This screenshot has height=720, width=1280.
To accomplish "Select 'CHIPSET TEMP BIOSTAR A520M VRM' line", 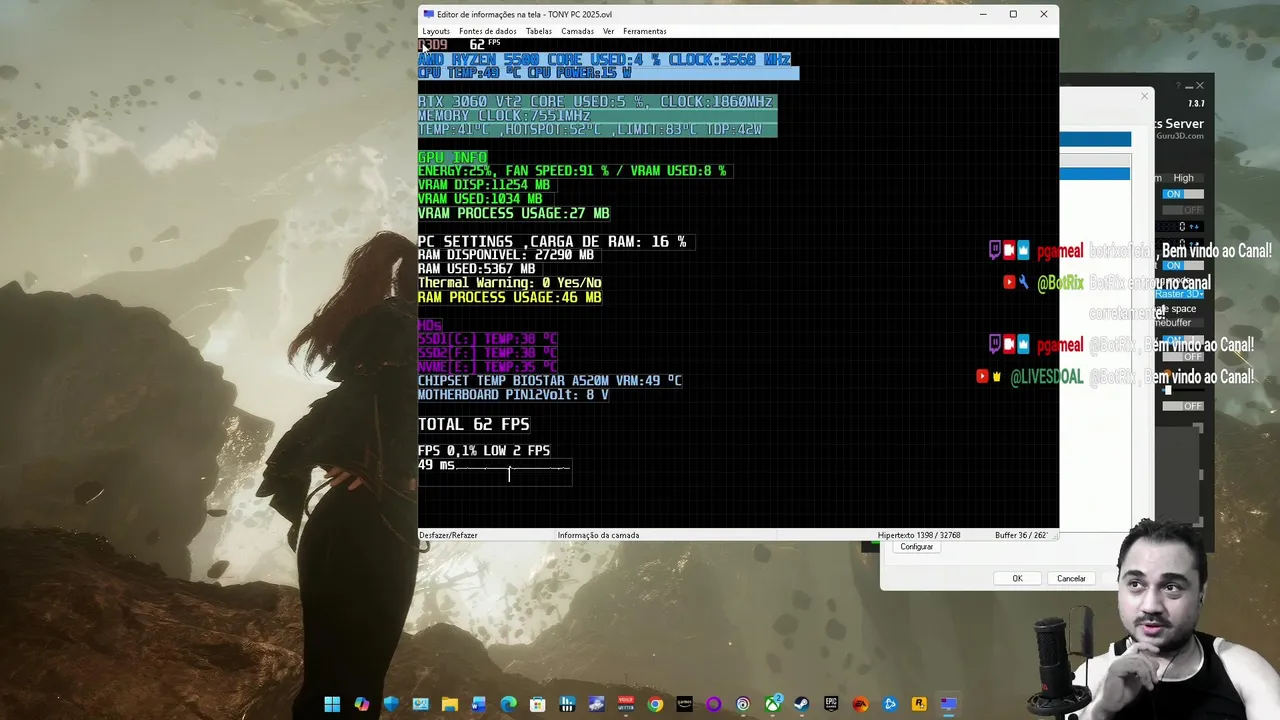I will pyautogui.click(x=550, y=381).
